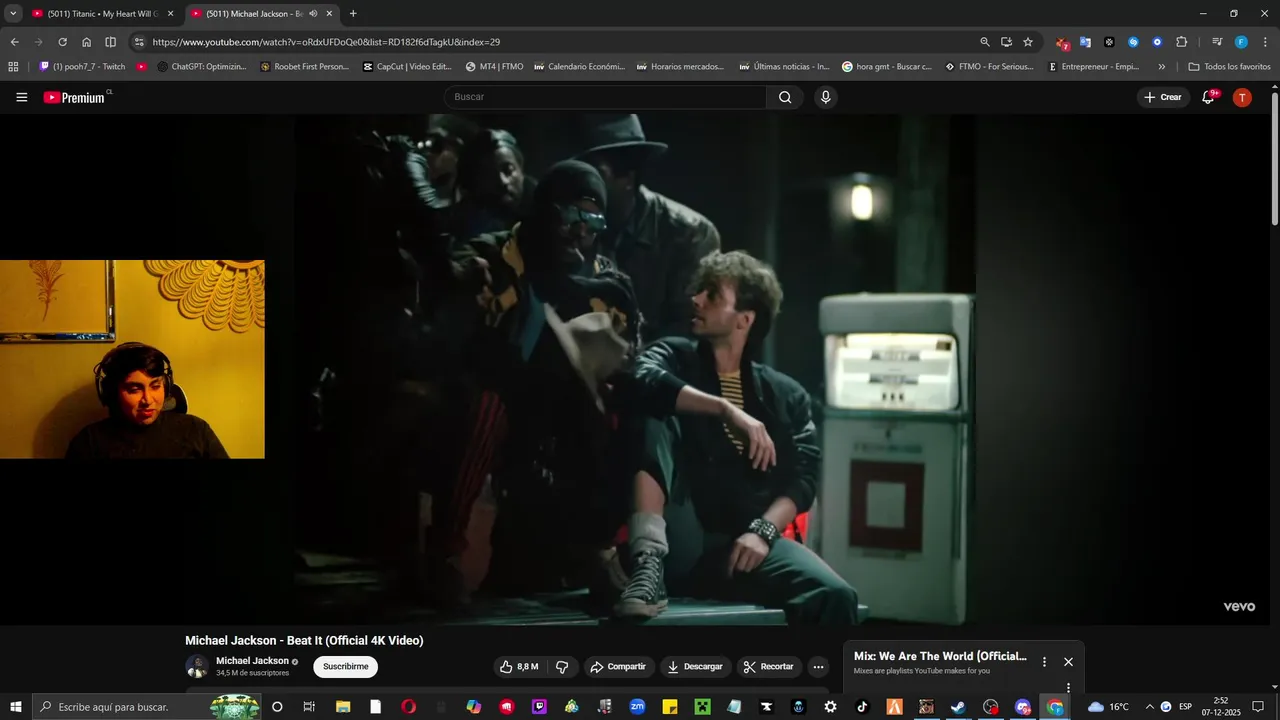The image size is (1280, 720).
Task: Open more actions menu under the video
Action: pyautogui.click(x=818, y=667)
